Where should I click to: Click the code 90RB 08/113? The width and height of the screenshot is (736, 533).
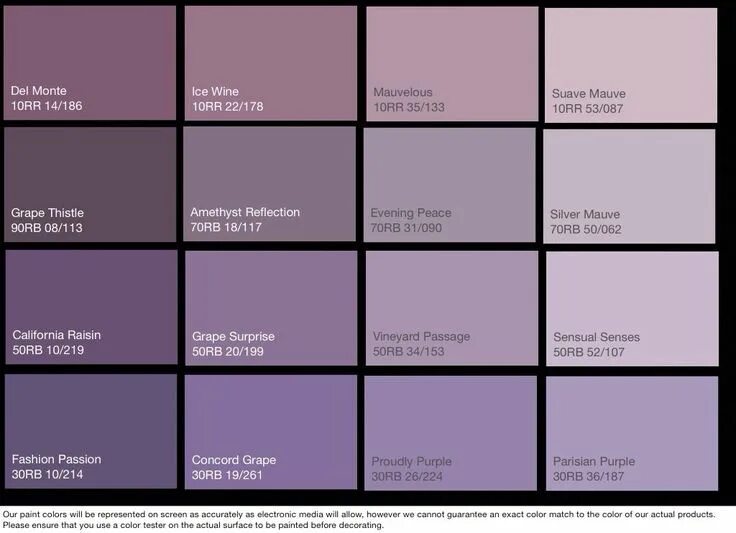pos(46,228)
